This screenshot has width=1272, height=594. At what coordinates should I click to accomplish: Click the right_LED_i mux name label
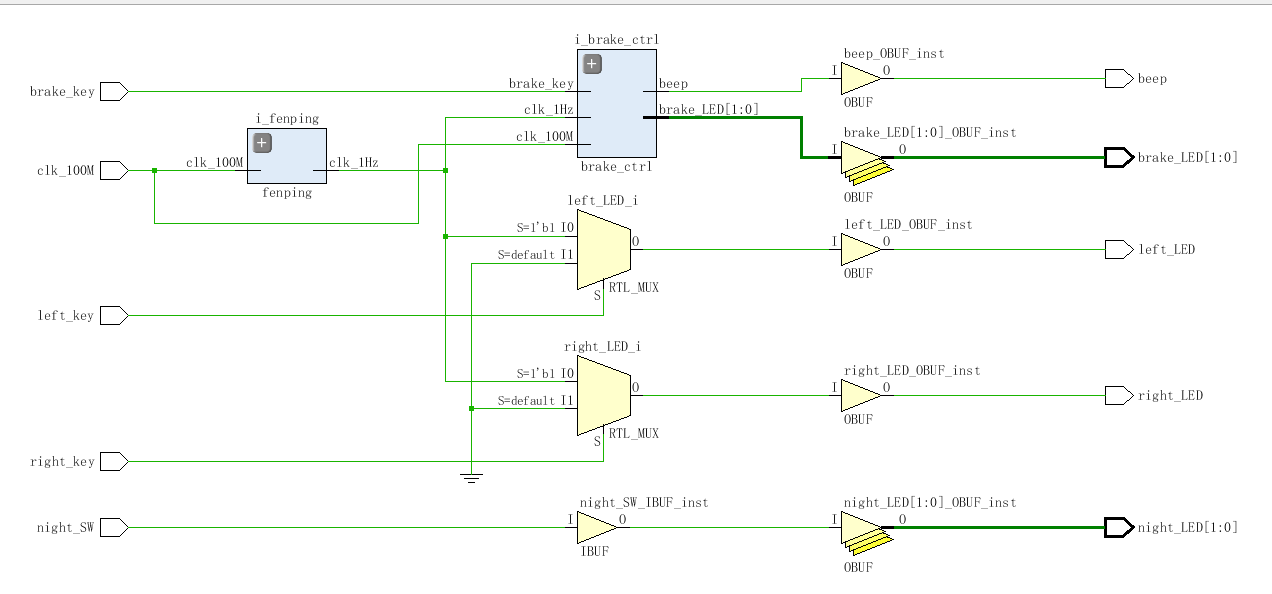(x=603, y=346)
